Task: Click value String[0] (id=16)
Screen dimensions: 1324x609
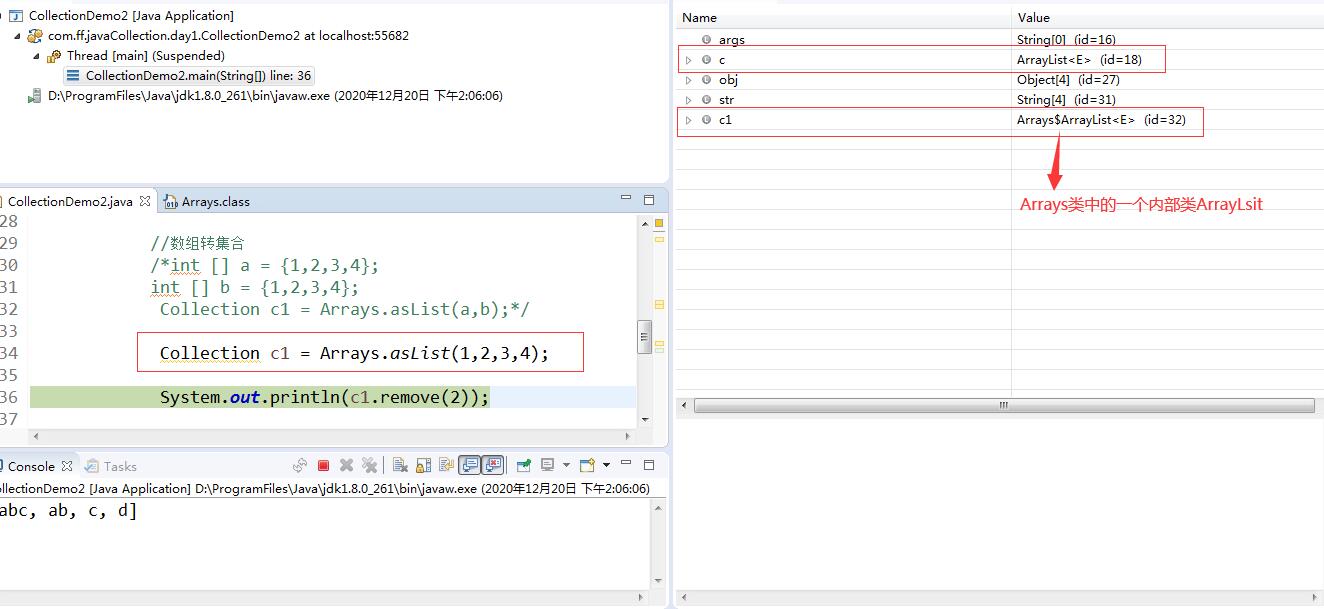Action: point(1066,40)
